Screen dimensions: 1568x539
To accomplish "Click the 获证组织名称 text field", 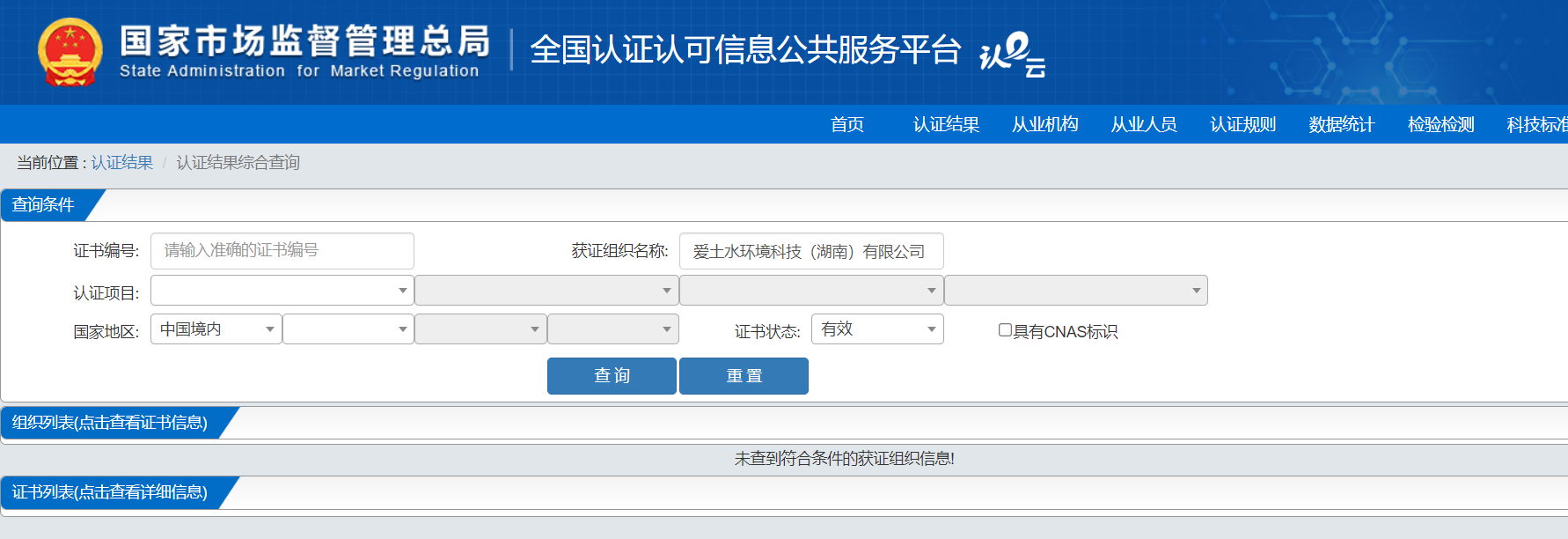I will point(811,251).
